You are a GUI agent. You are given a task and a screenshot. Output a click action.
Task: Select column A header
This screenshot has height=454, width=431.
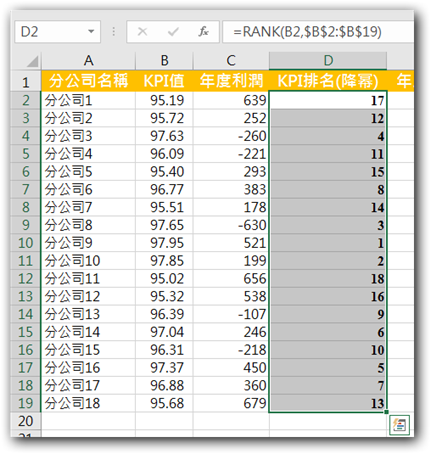click(88, 61)
